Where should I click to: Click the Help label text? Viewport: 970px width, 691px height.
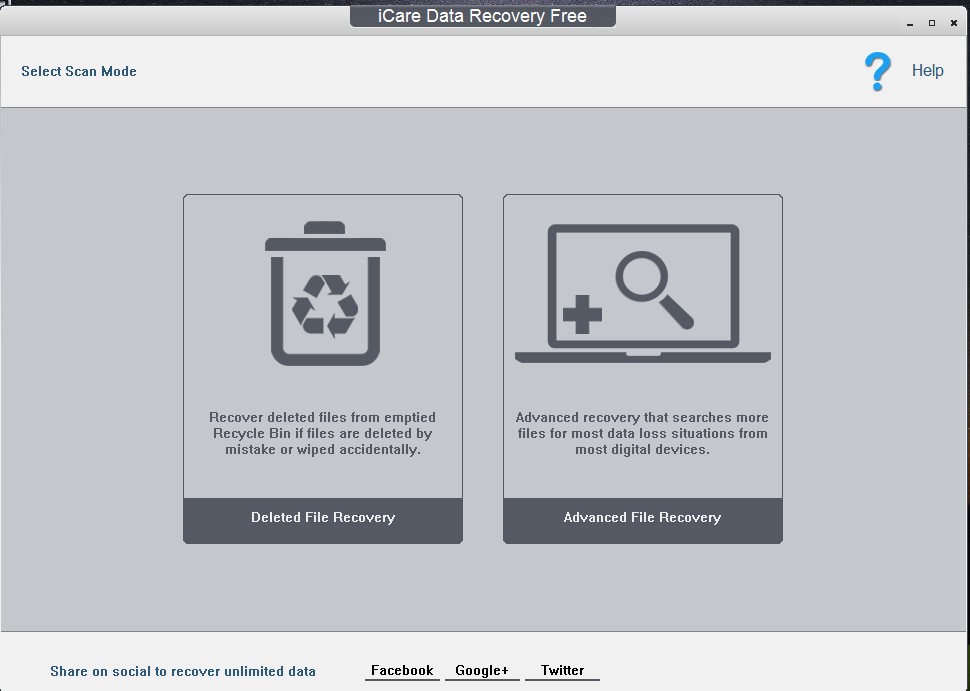point(927,70)
